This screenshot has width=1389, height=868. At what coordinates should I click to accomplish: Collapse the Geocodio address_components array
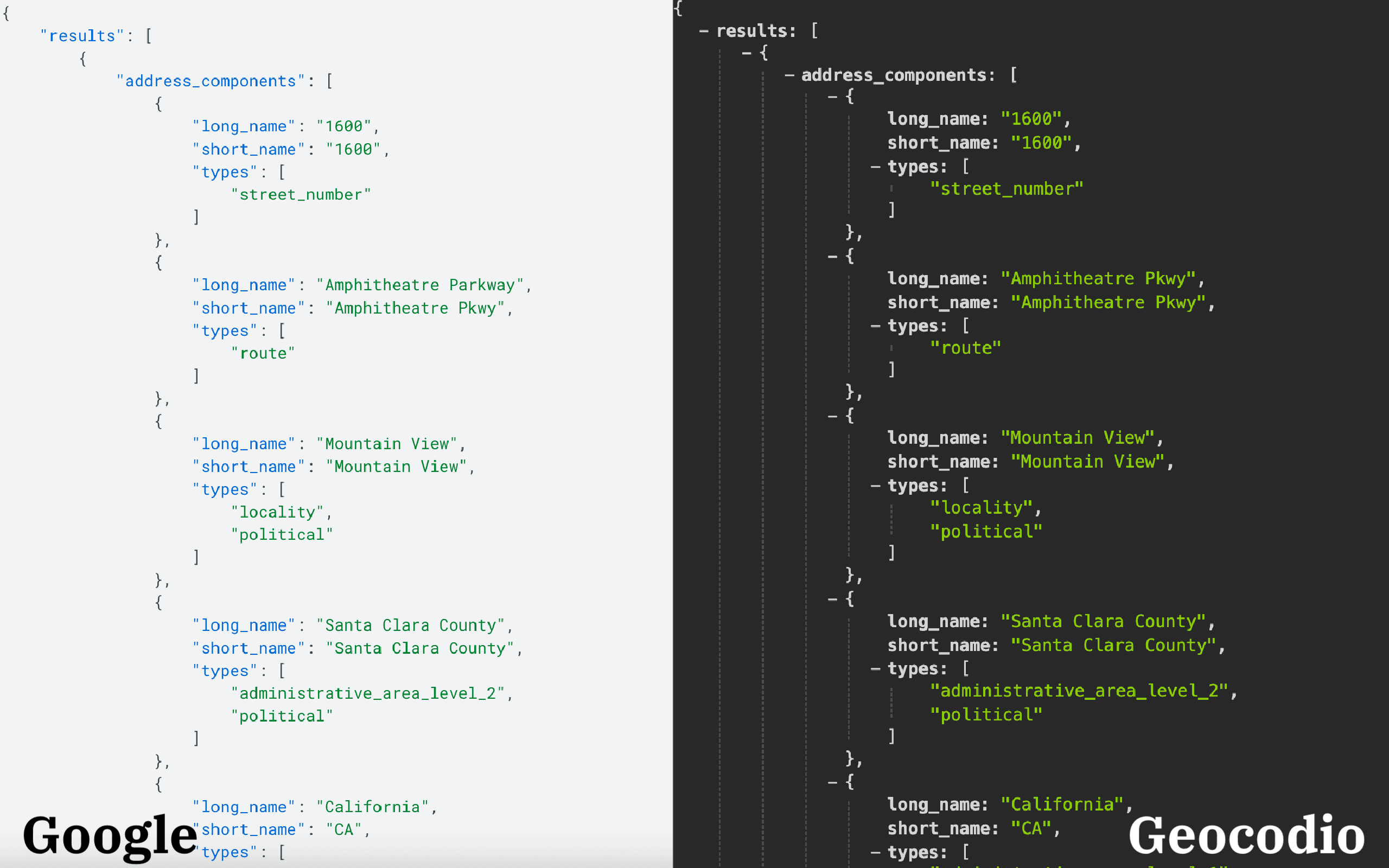click(x=789, y=75)
